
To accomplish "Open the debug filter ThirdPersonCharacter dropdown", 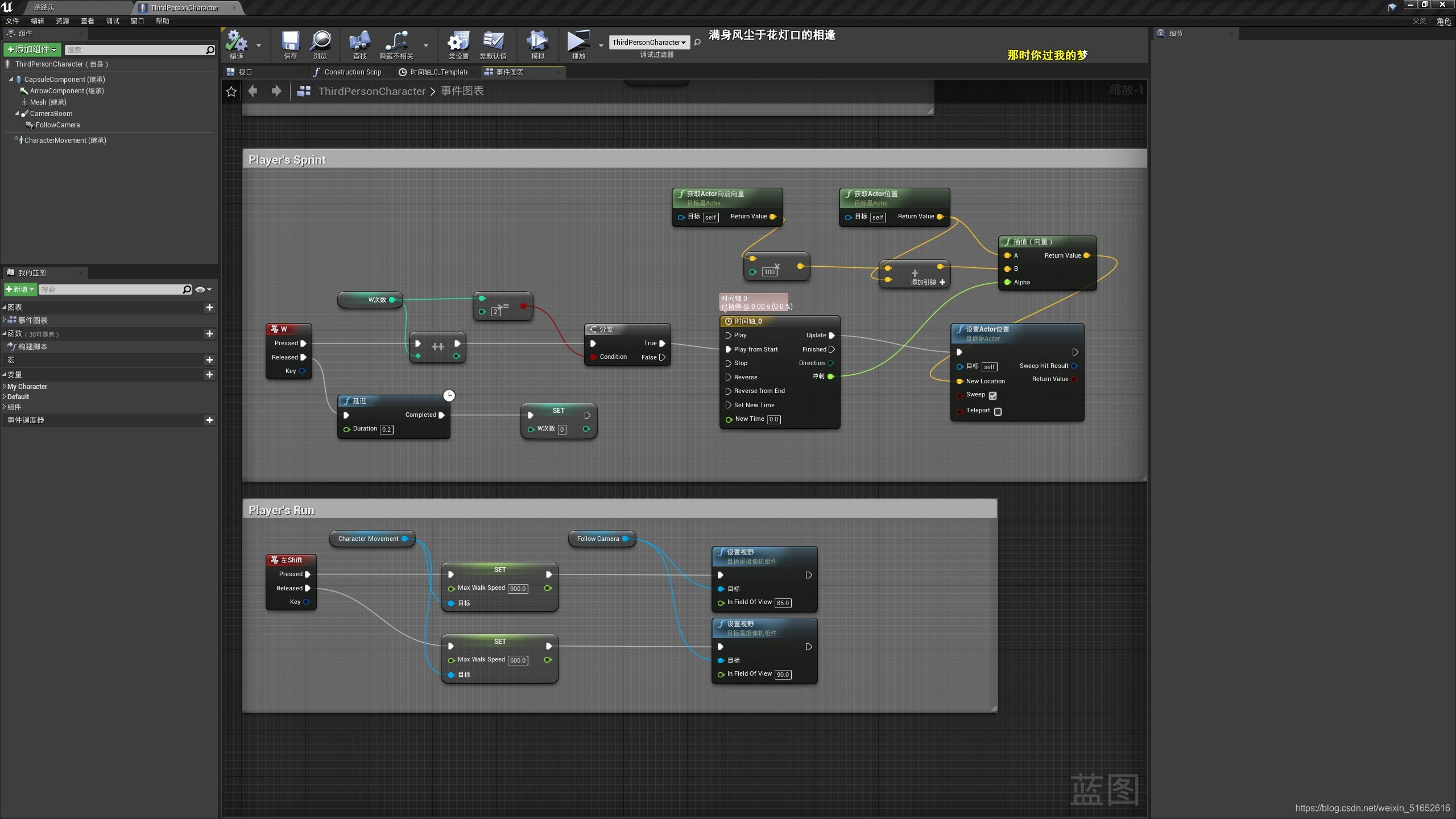I will pyautogui.click(x=649, y=43).
